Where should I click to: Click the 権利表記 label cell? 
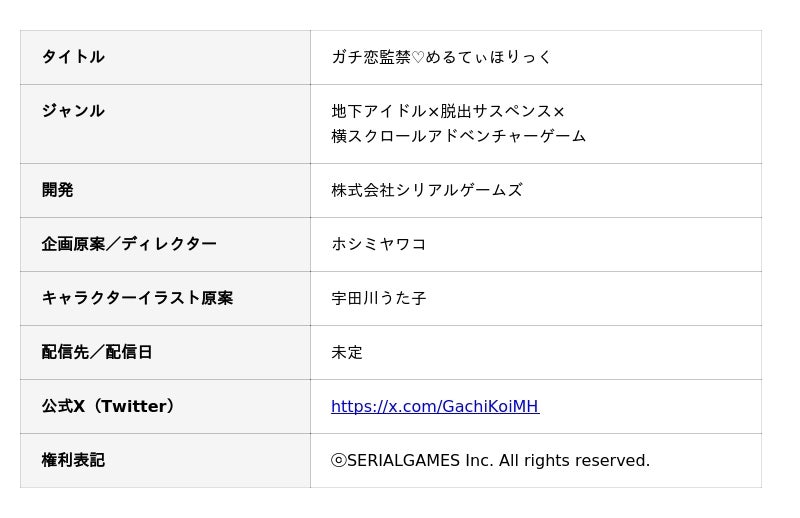73,460
